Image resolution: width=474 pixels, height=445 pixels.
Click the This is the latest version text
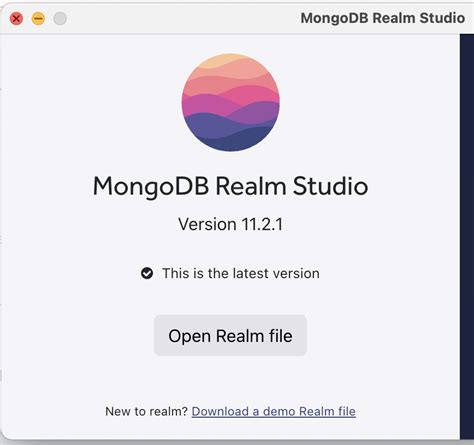pyautogui.click(x=241, y=273)
